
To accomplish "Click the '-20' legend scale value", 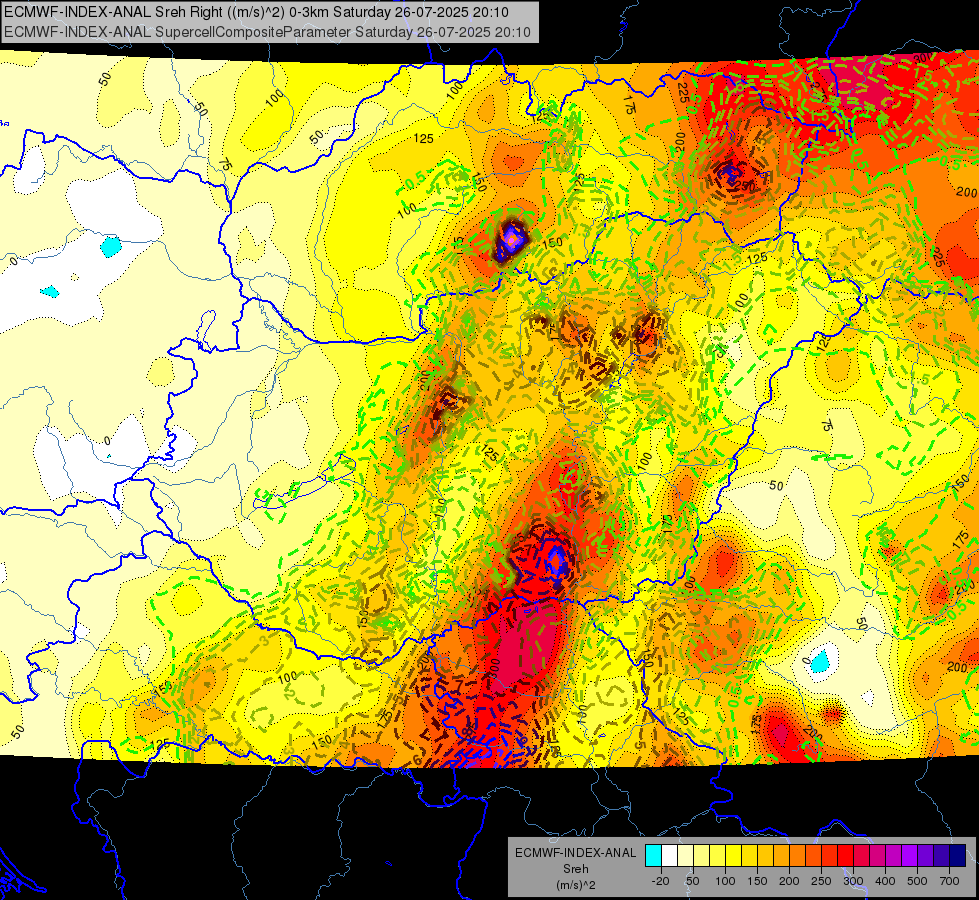I will [x=661, y=881].
